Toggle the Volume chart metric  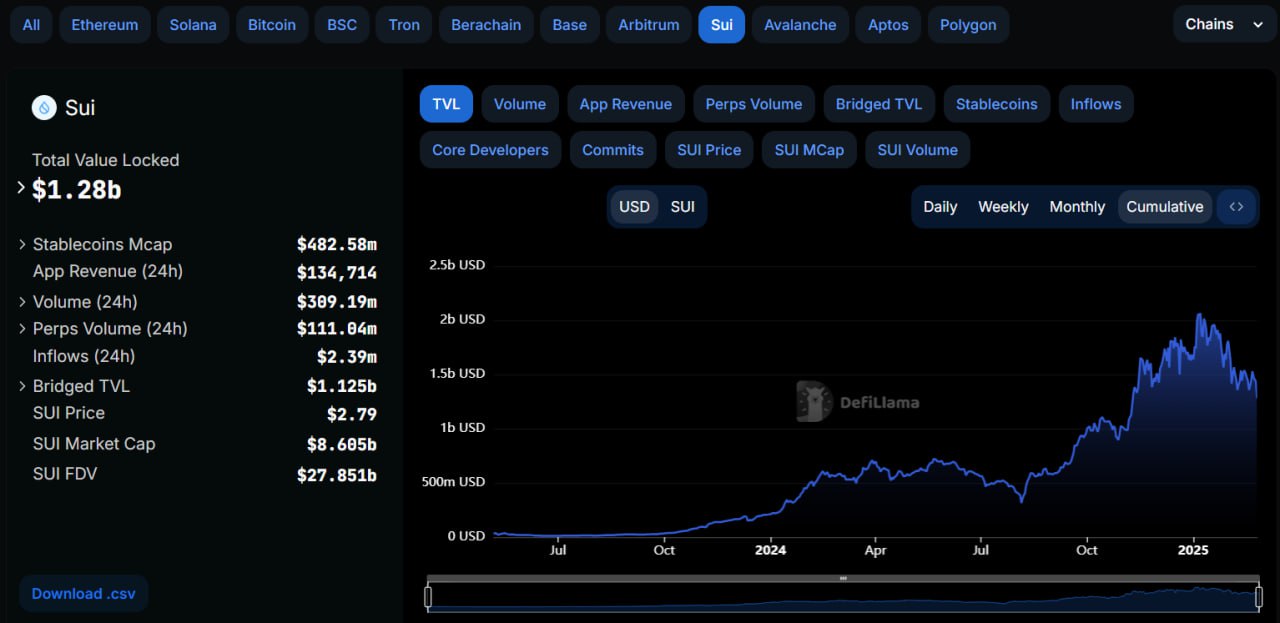pos(520,104)
